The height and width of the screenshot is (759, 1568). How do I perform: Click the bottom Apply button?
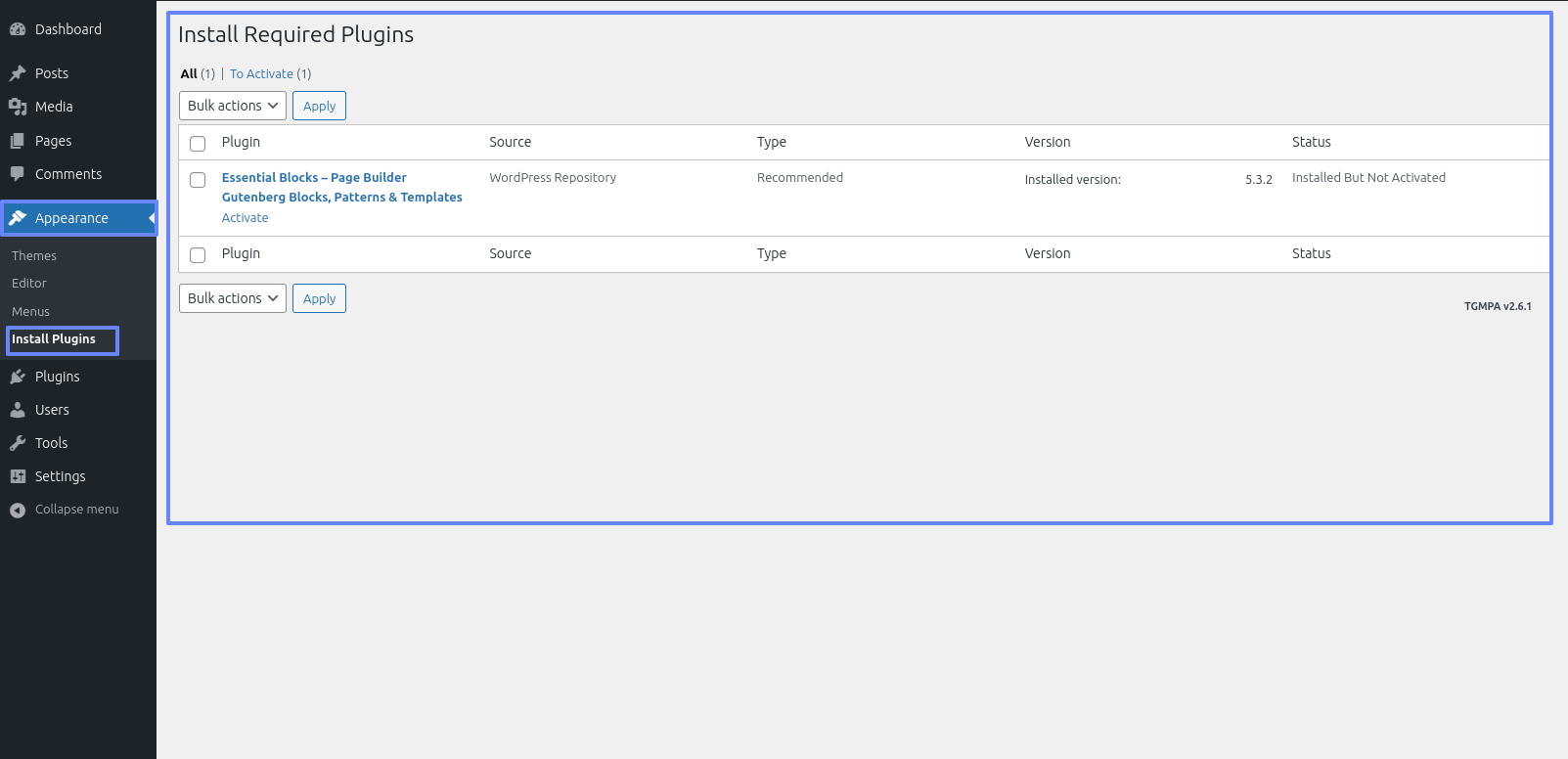click(x=319, y=298)
